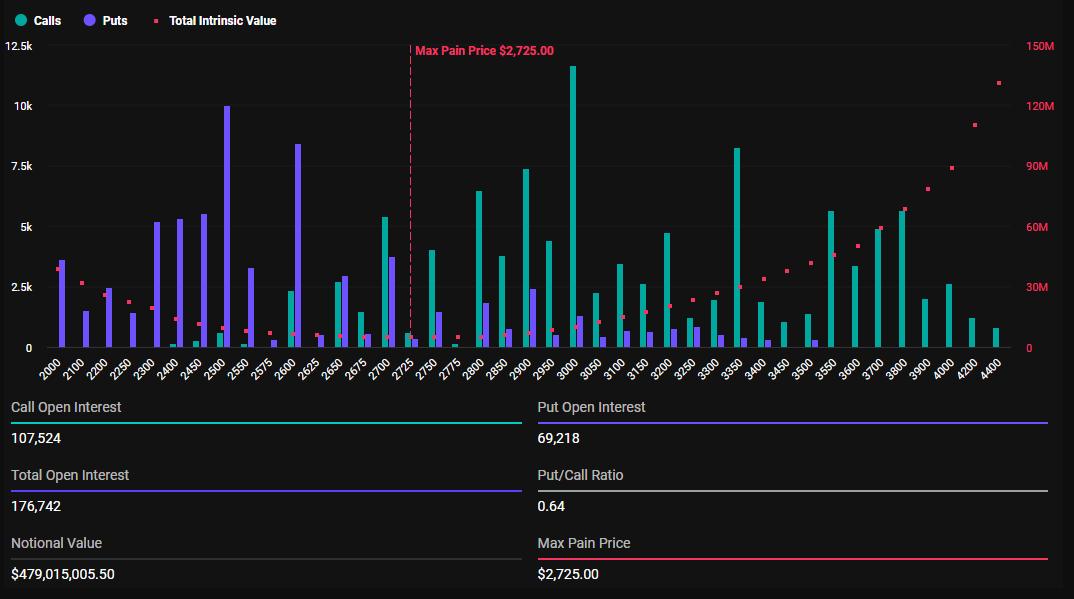Click the red intrinsic value dot above strike 4400
Viewport: 1074px width, 599px height.
[x=999, y=83]
